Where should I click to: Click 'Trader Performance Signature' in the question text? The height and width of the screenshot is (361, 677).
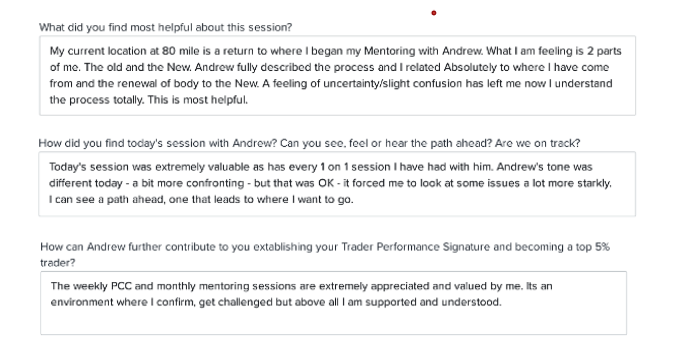click(x=416, y=247)
